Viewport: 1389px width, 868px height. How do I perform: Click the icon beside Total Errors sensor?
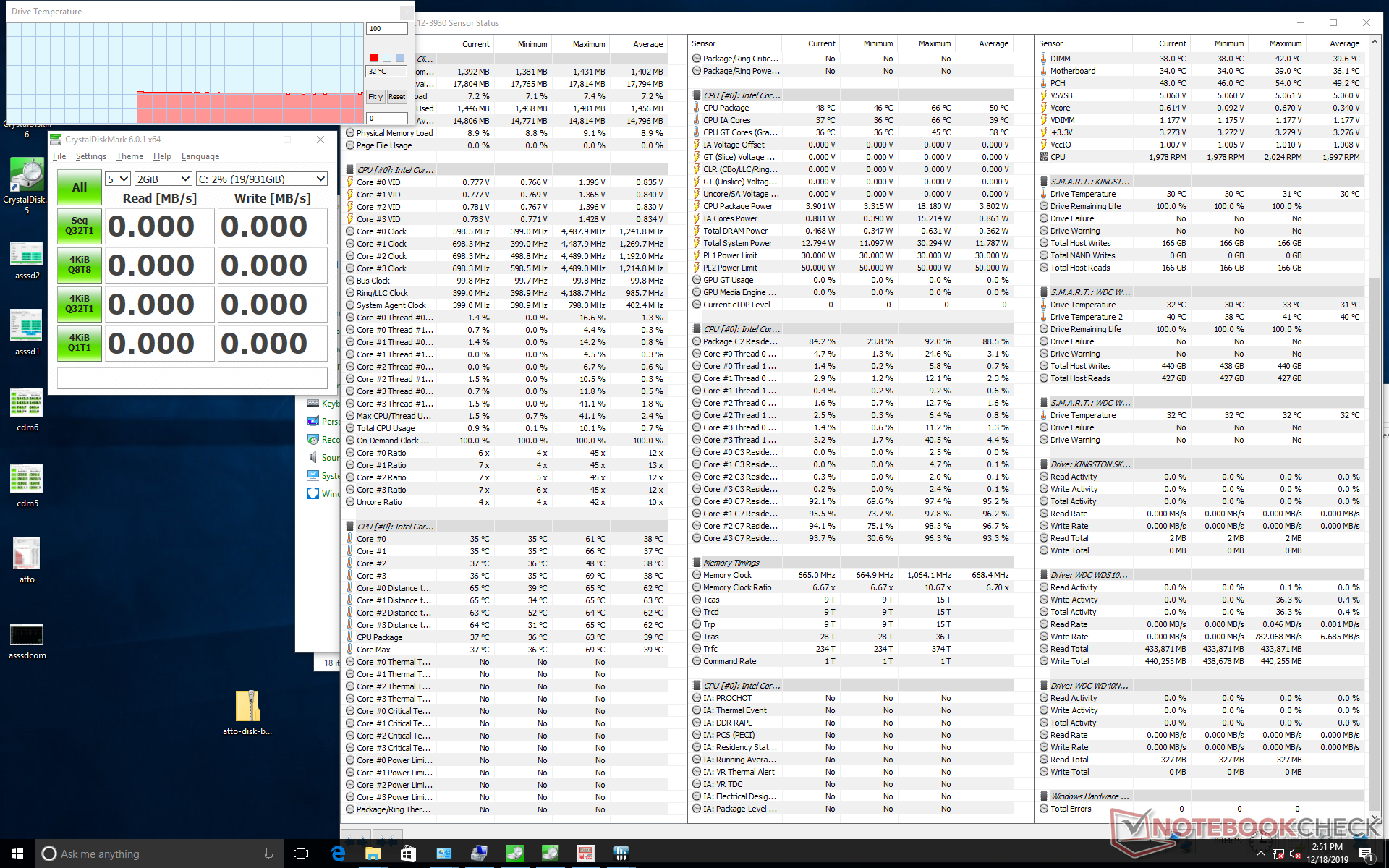pos(1044,809)
